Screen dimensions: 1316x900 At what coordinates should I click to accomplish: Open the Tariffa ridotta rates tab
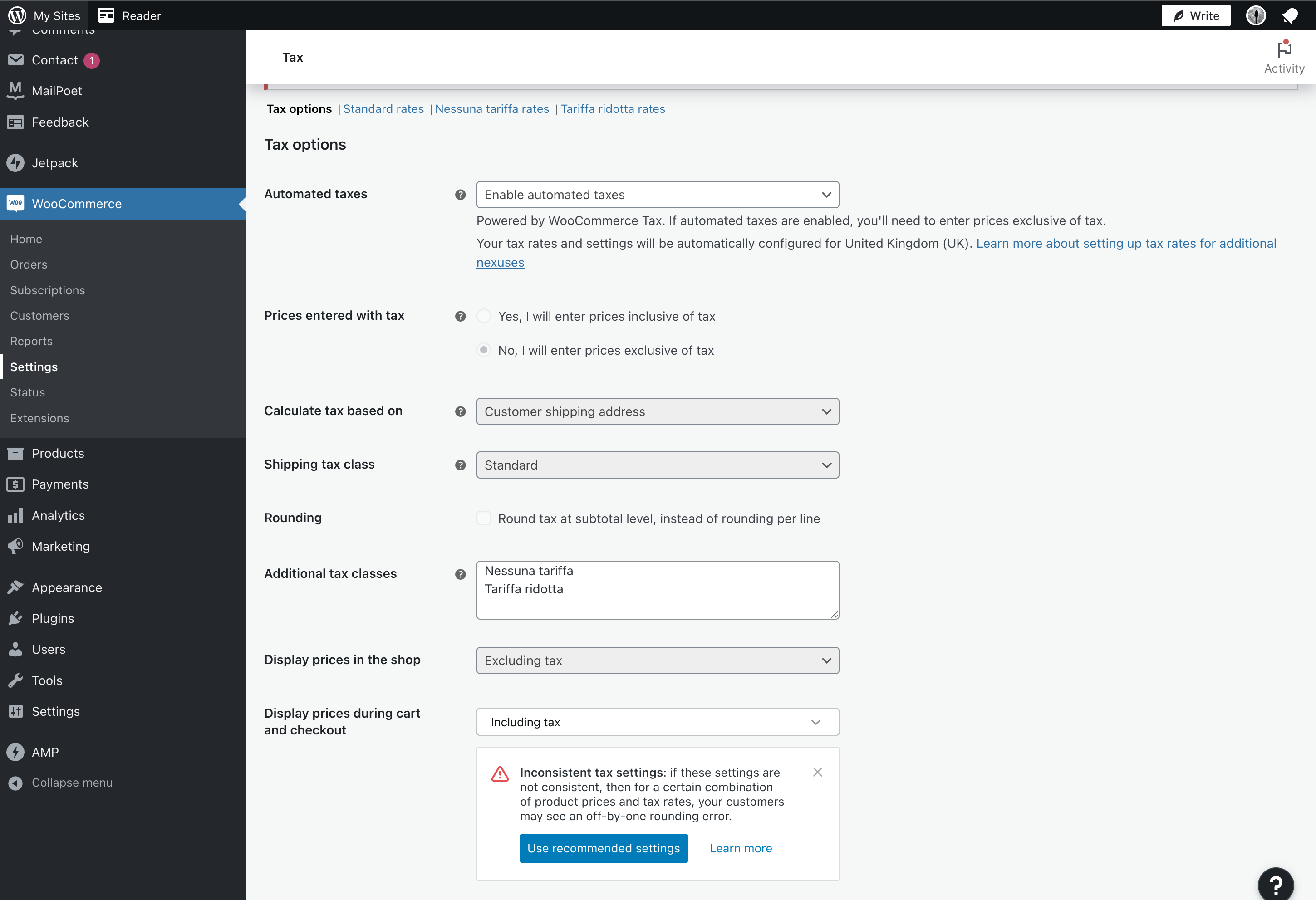point(613,109)
